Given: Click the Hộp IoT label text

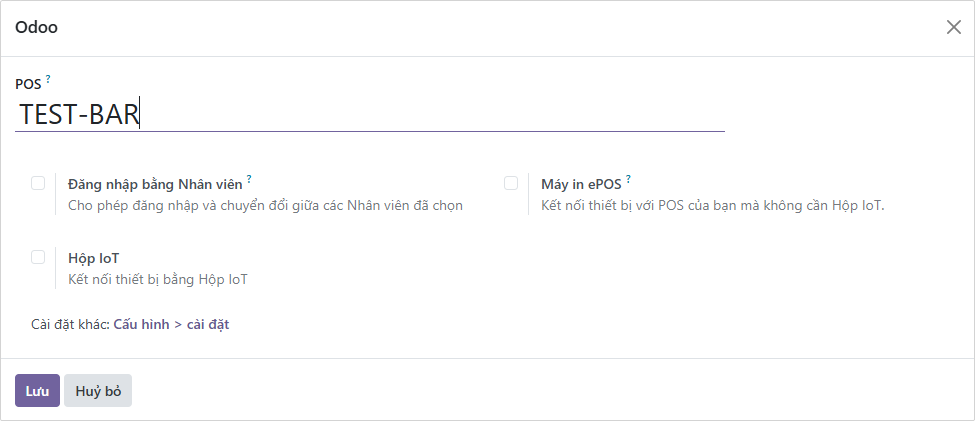Looking at the screenshot, I should click(93, 258).
